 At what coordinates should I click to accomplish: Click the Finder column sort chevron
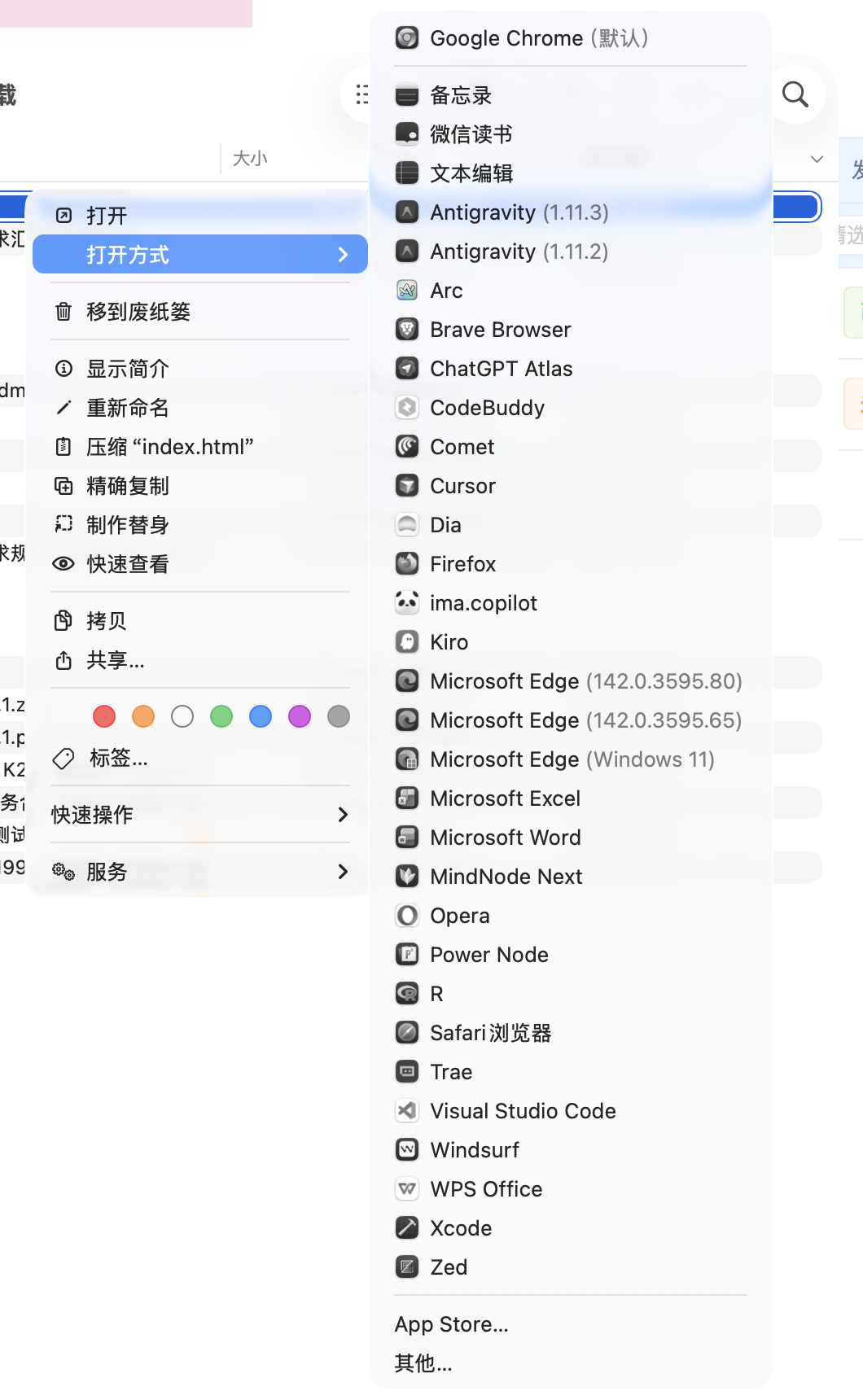click(817, 159)
